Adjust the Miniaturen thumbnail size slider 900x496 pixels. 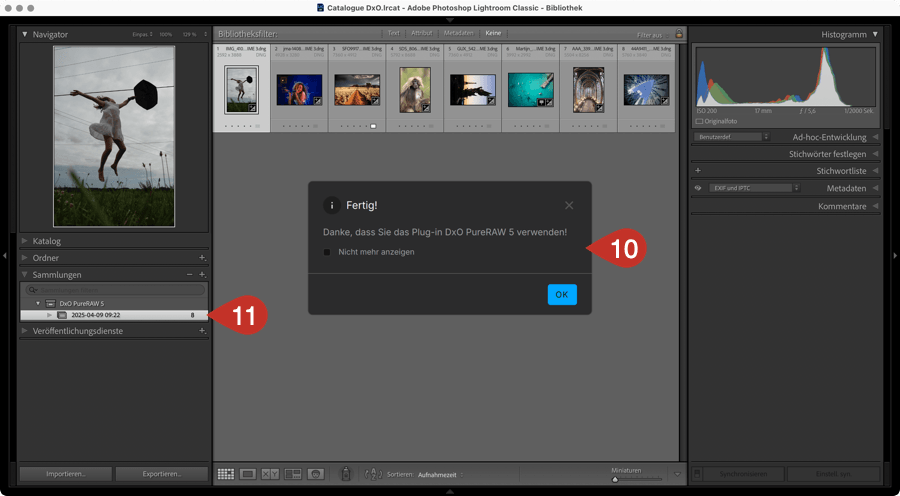pyautogui.click(x=615, y=479)
